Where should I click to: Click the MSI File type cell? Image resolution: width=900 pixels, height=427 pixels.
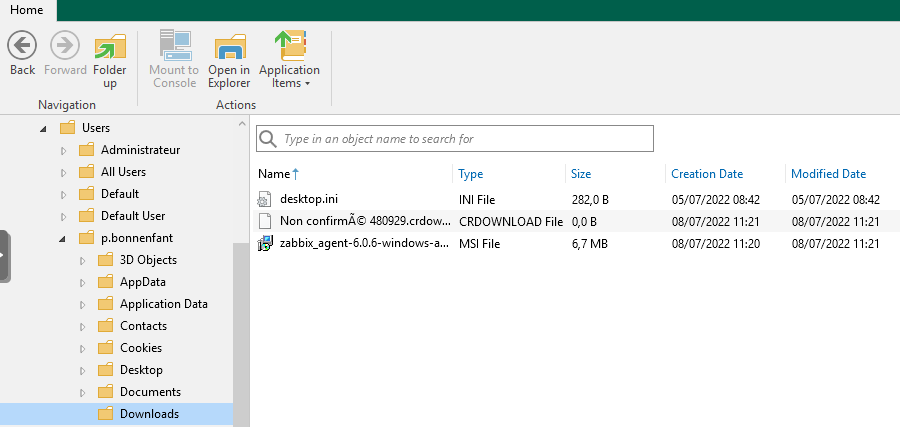tap(479, 244)
